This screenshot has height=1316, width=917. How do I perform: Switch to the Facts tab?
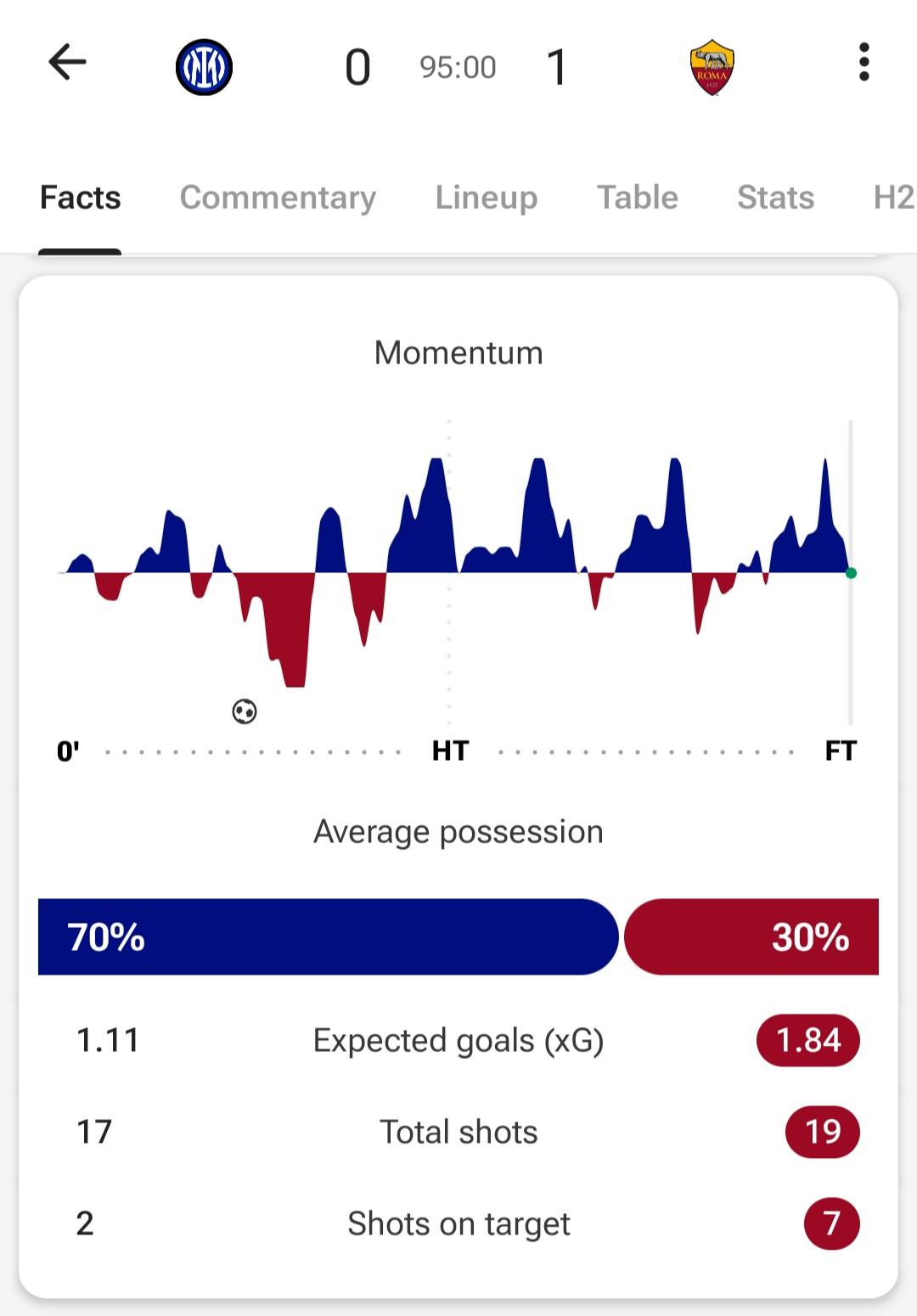(x=81, y=198)
